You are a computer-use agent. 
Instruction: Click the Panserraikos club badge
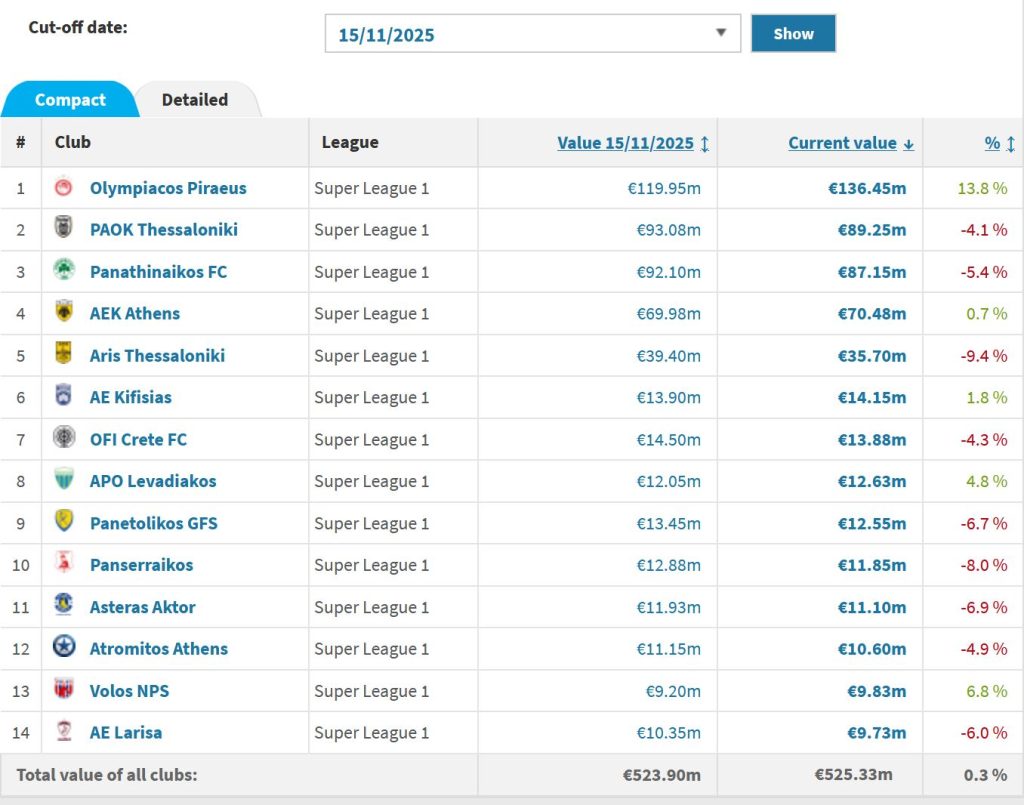(x=62, y=565)
